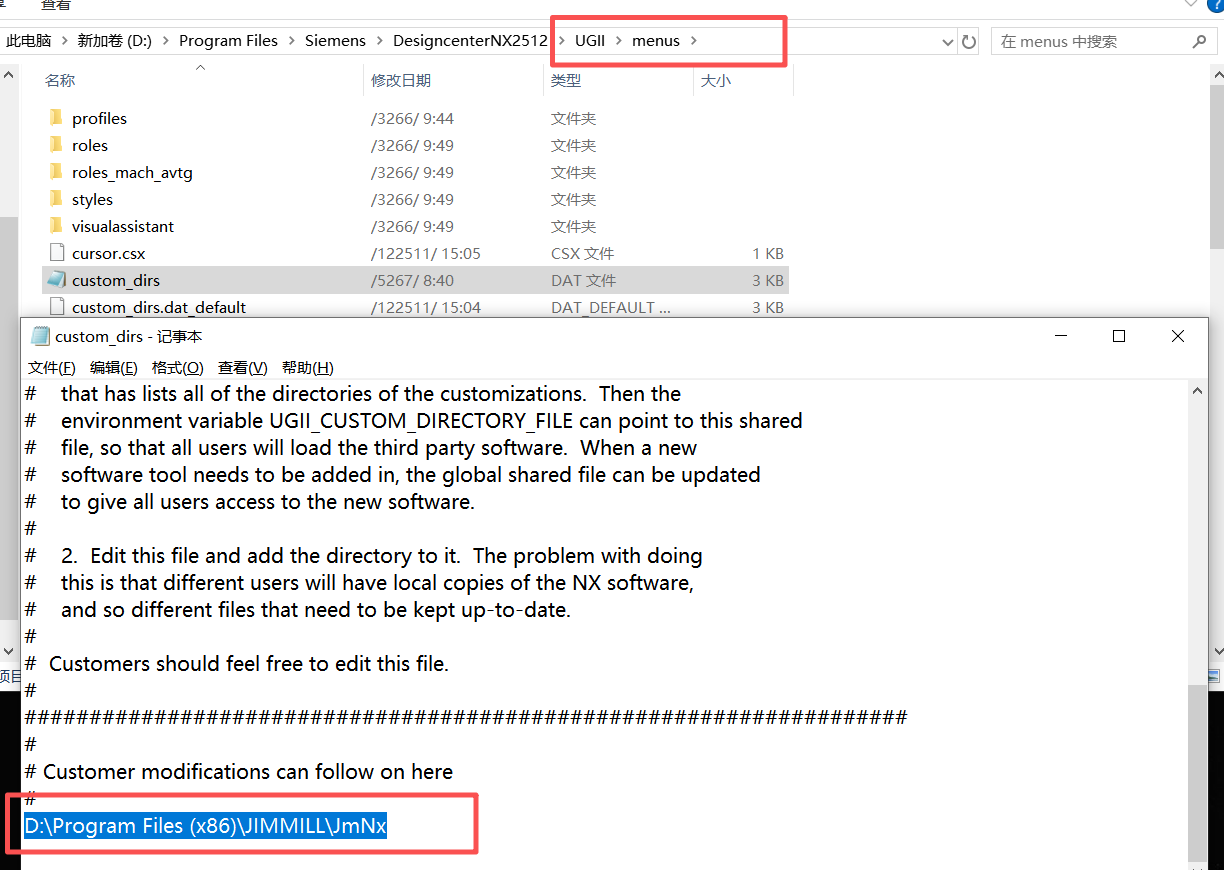Open the Notepad 格式(O) menu
1224x870 pixels.
178,367
